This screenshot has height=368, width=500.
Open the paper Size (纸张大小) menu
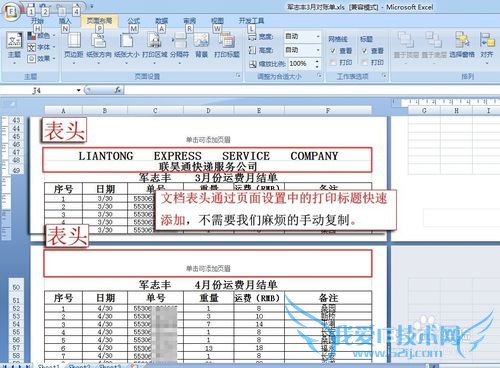[127, 48]
